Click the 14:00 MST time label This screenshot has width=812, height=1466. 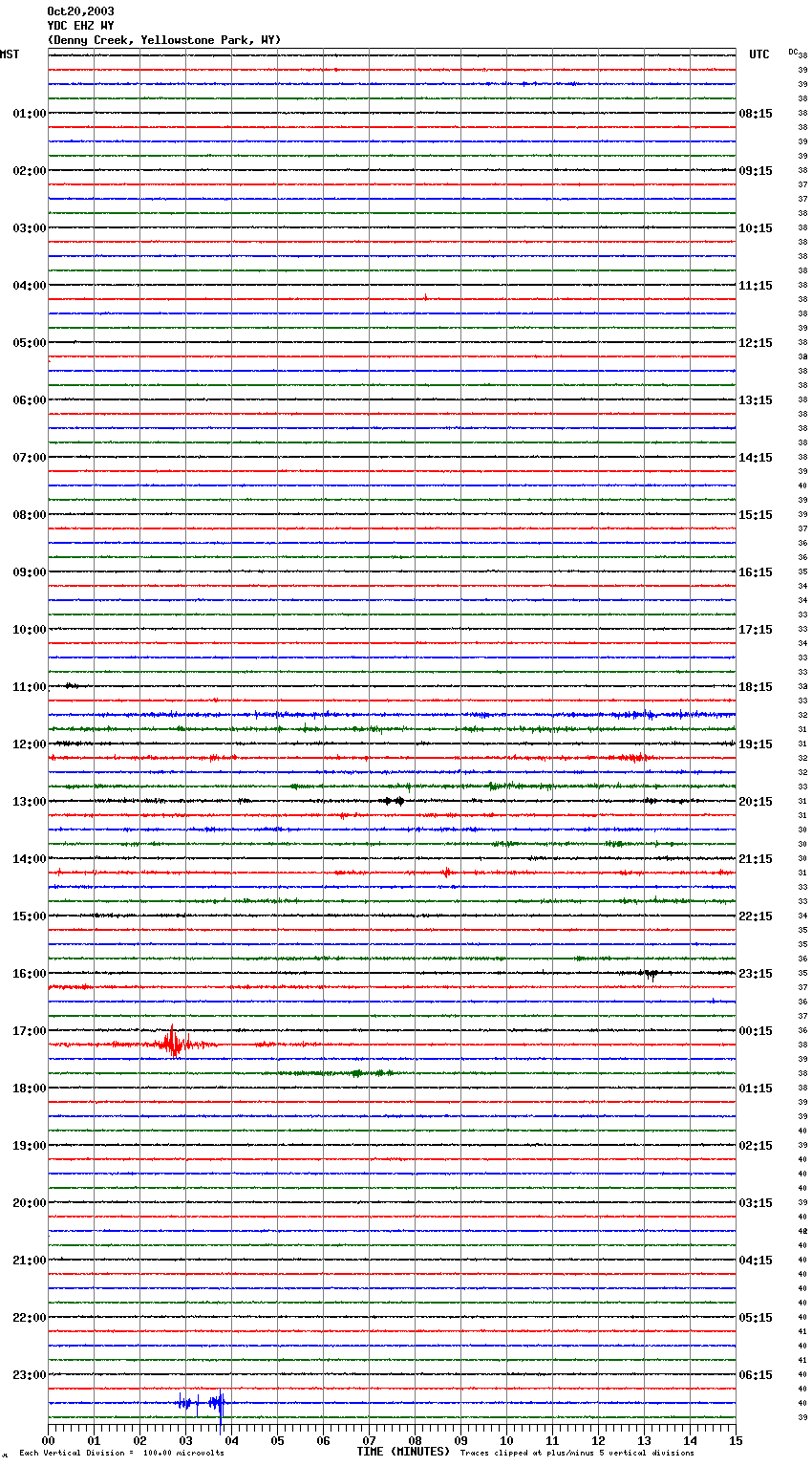[x=30, y=859]
